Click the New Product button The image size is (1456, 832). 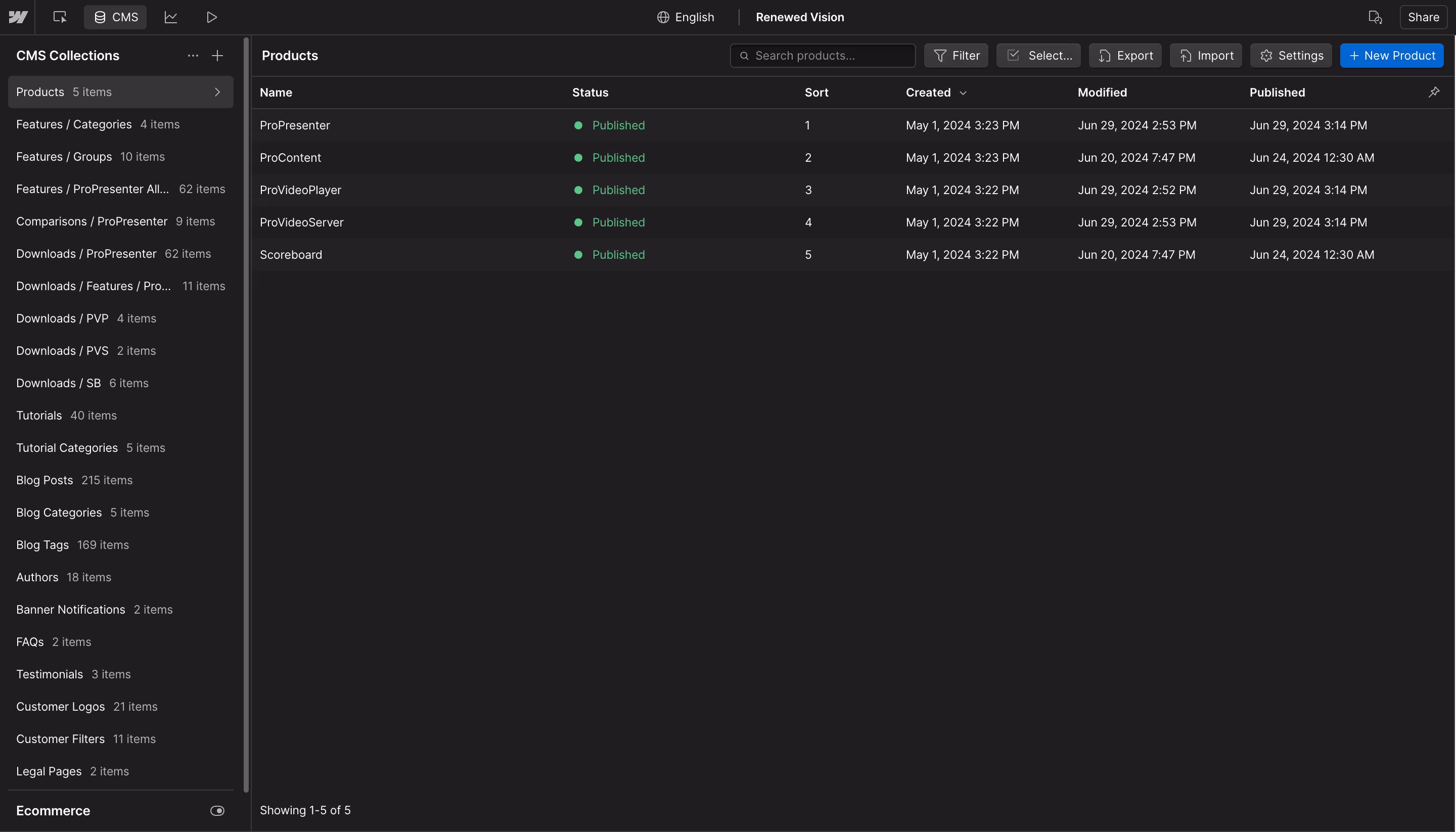[x=1391, y=56]
